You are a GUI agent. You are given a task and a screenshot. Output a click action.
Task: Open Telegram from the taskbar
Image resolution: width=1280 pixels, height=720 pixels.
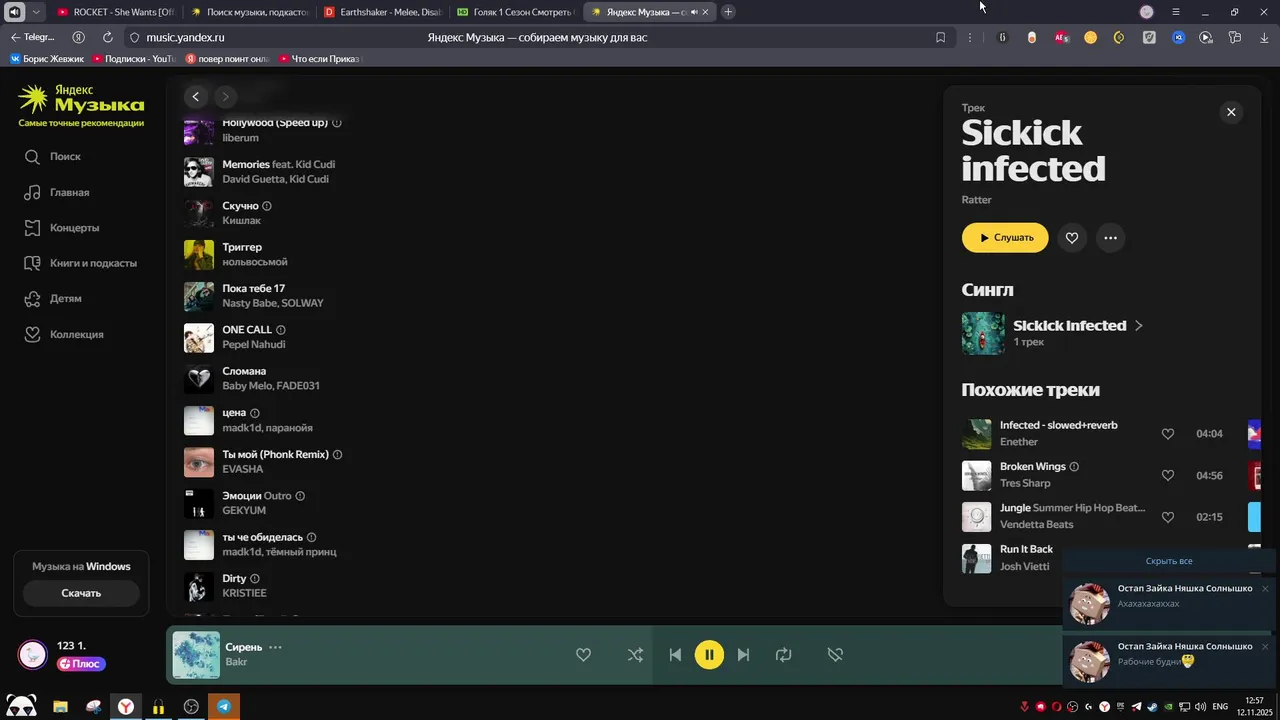tap(224, 706)
